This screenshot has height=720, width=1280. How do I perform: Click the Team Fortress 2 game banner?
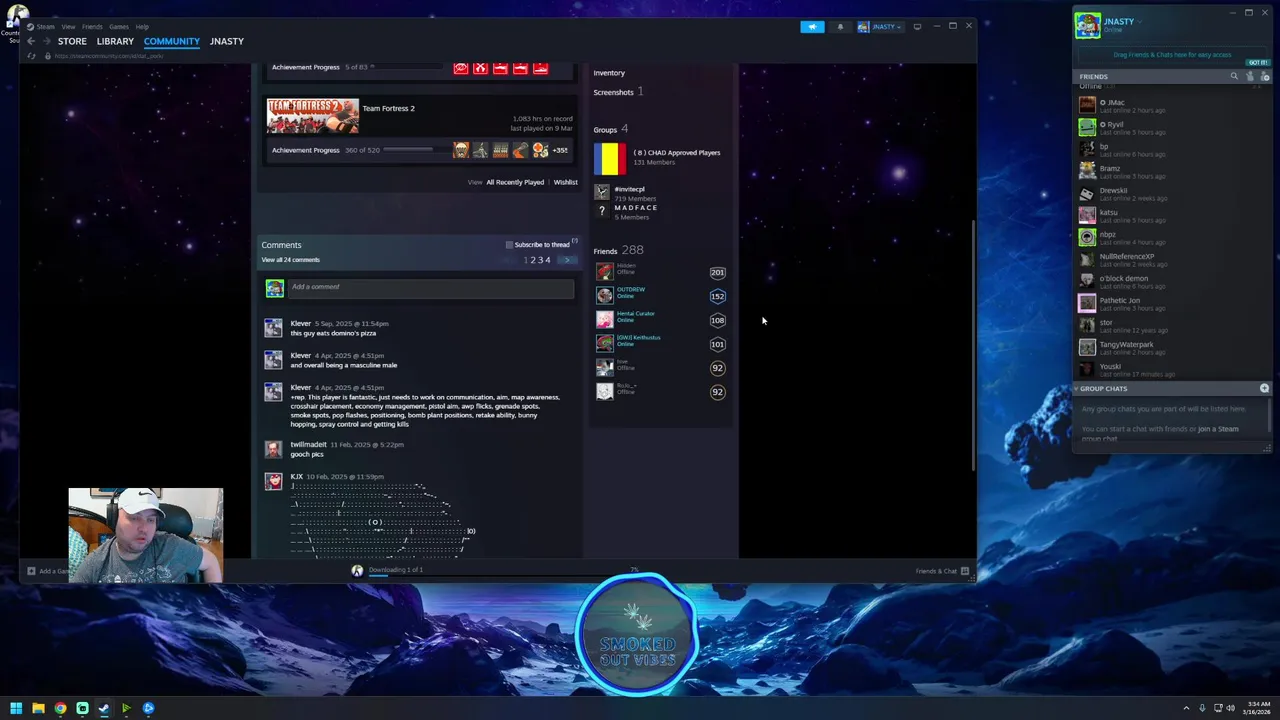click(x=312, y=116)
